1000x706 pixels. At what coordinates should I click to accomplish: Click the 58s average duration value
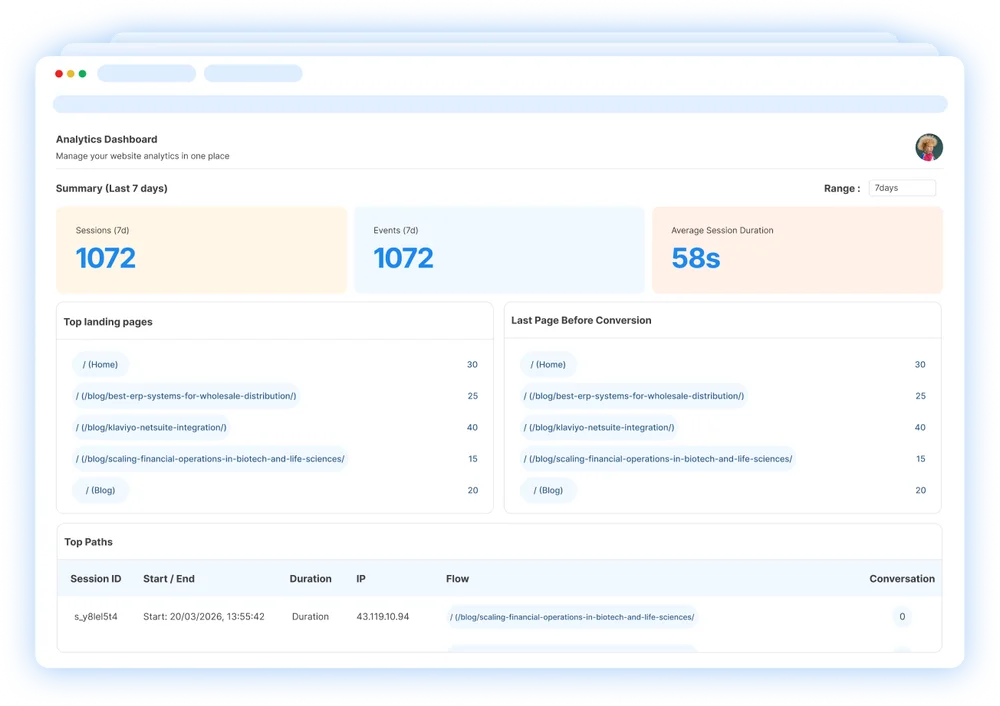696,258
